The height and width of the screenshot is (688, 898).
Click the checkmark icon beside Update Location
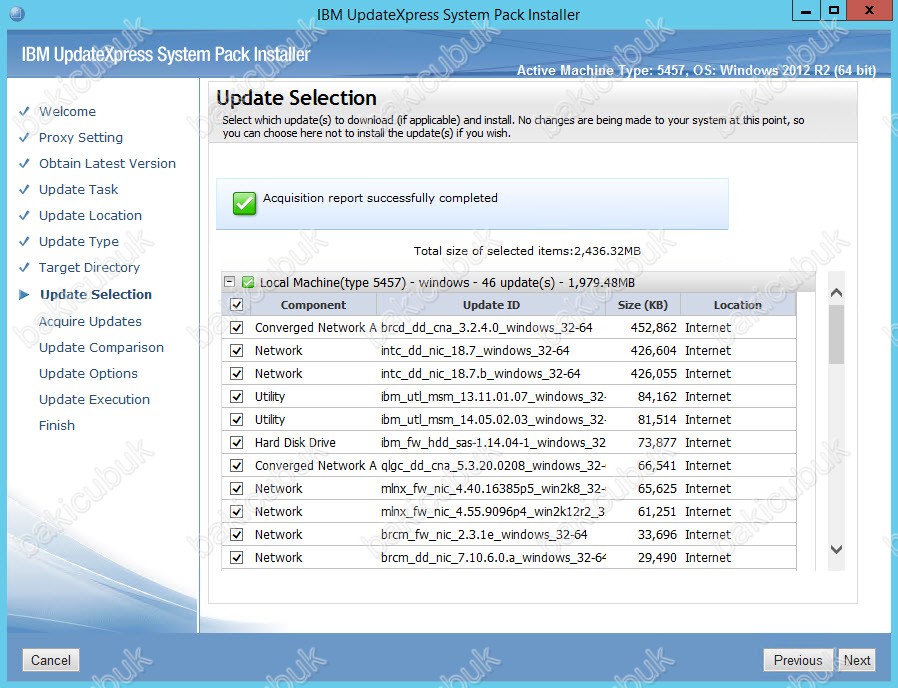click(24, 215)
